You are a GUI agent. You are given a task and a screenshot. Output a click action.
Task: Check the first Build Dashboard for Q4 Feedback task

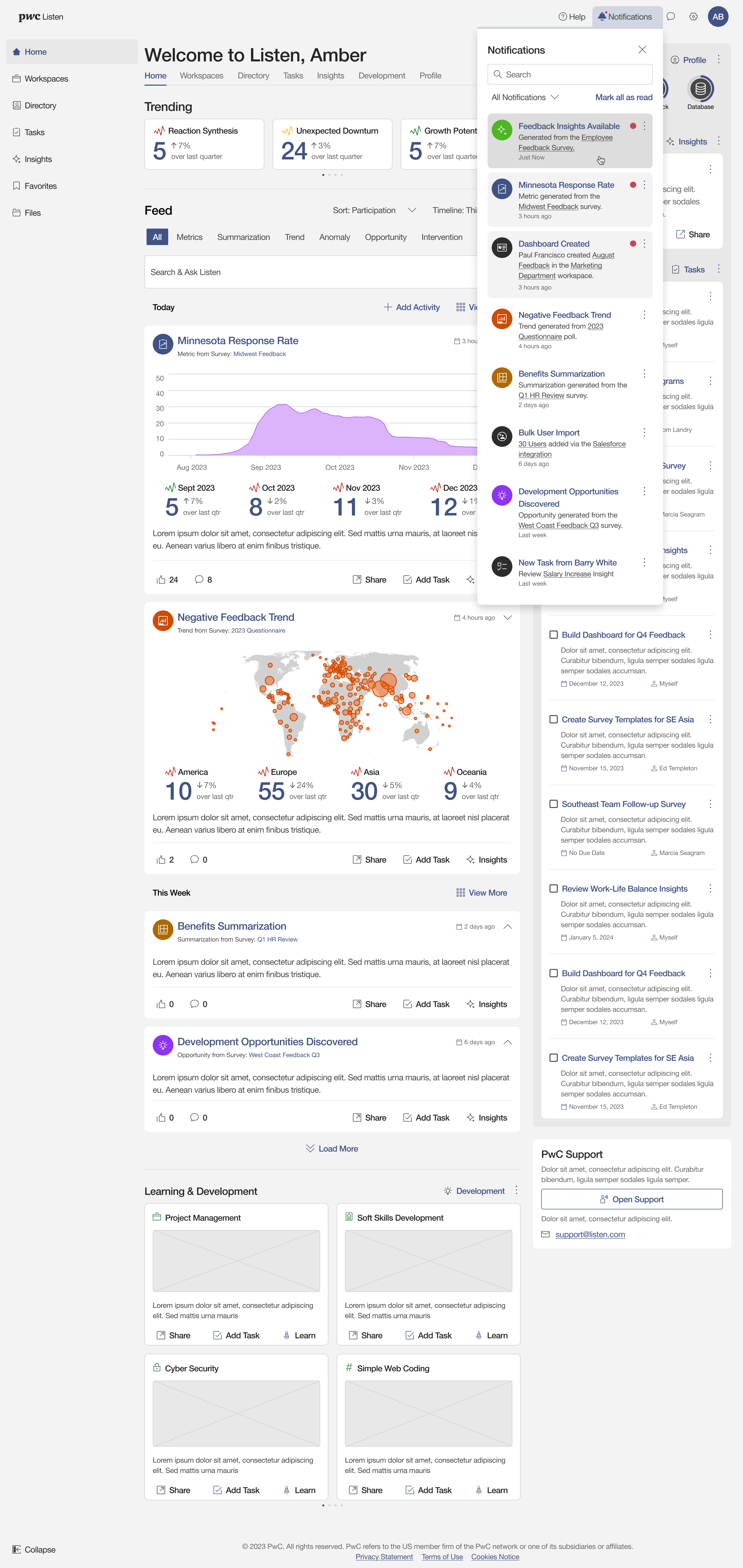pos(554,635)
